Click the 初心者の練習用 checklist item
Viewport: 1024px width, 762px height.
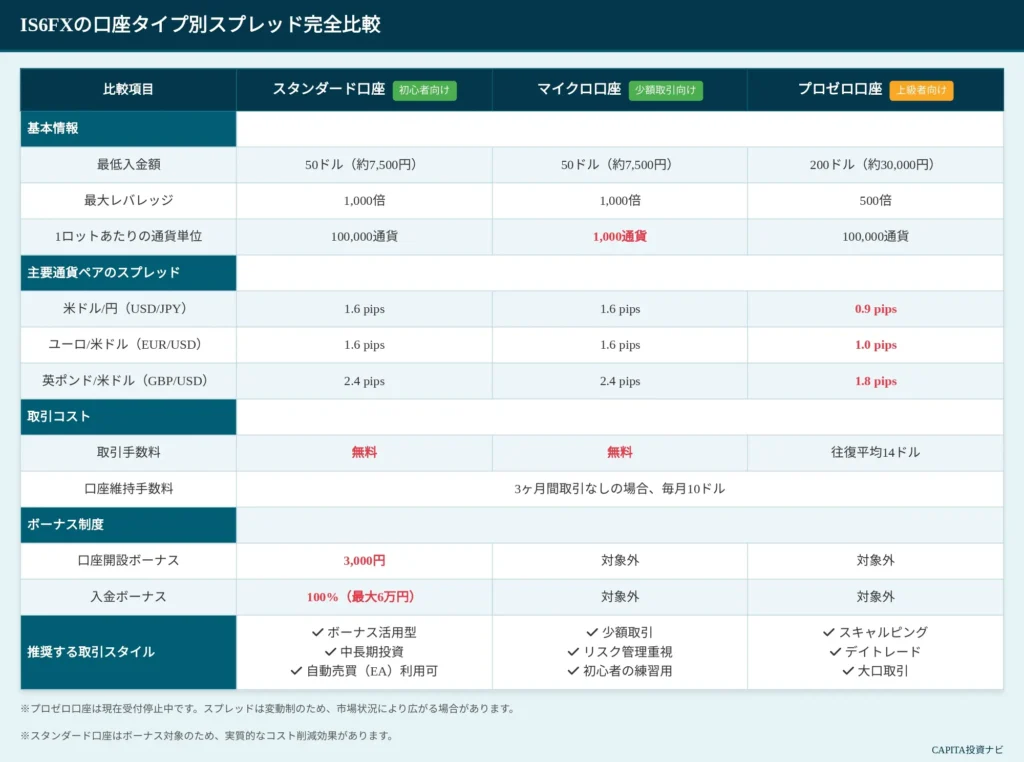pos(620,671)
